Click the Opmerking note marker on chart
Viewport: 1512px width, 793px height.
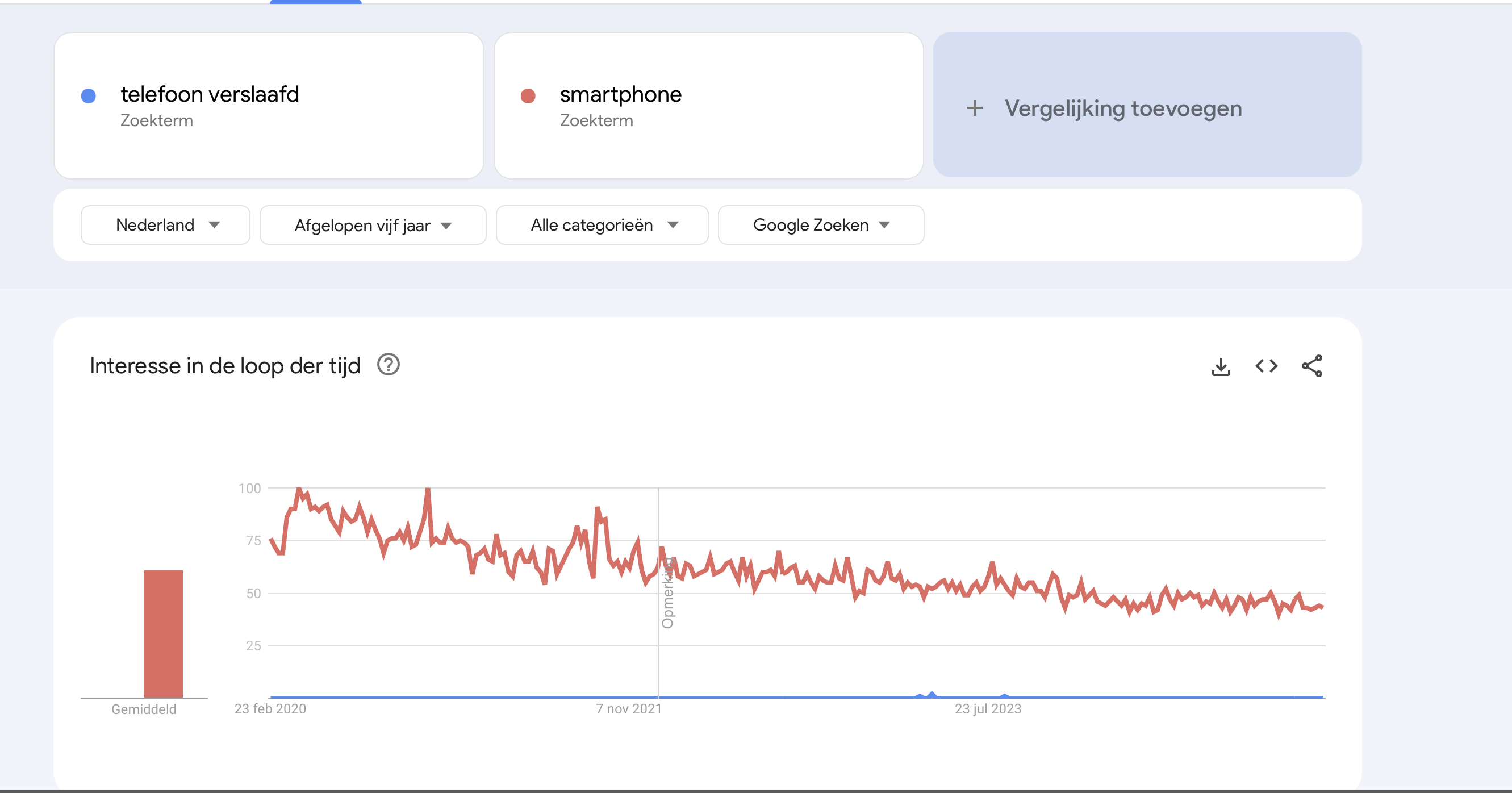pyautogui.click(x=667, y=593)
